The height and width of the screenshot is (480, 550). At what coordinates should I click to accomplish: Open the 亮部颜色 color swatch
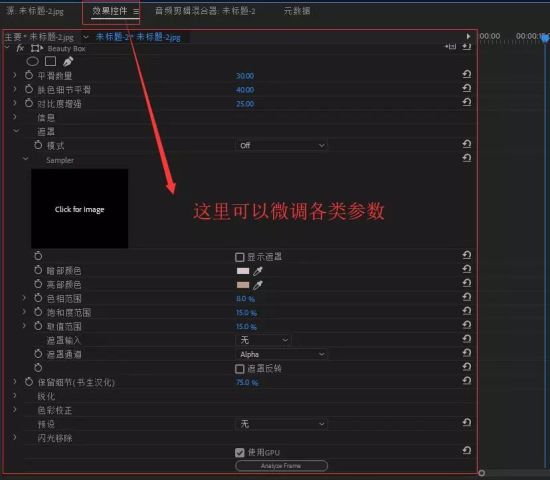tap(243, 285)
